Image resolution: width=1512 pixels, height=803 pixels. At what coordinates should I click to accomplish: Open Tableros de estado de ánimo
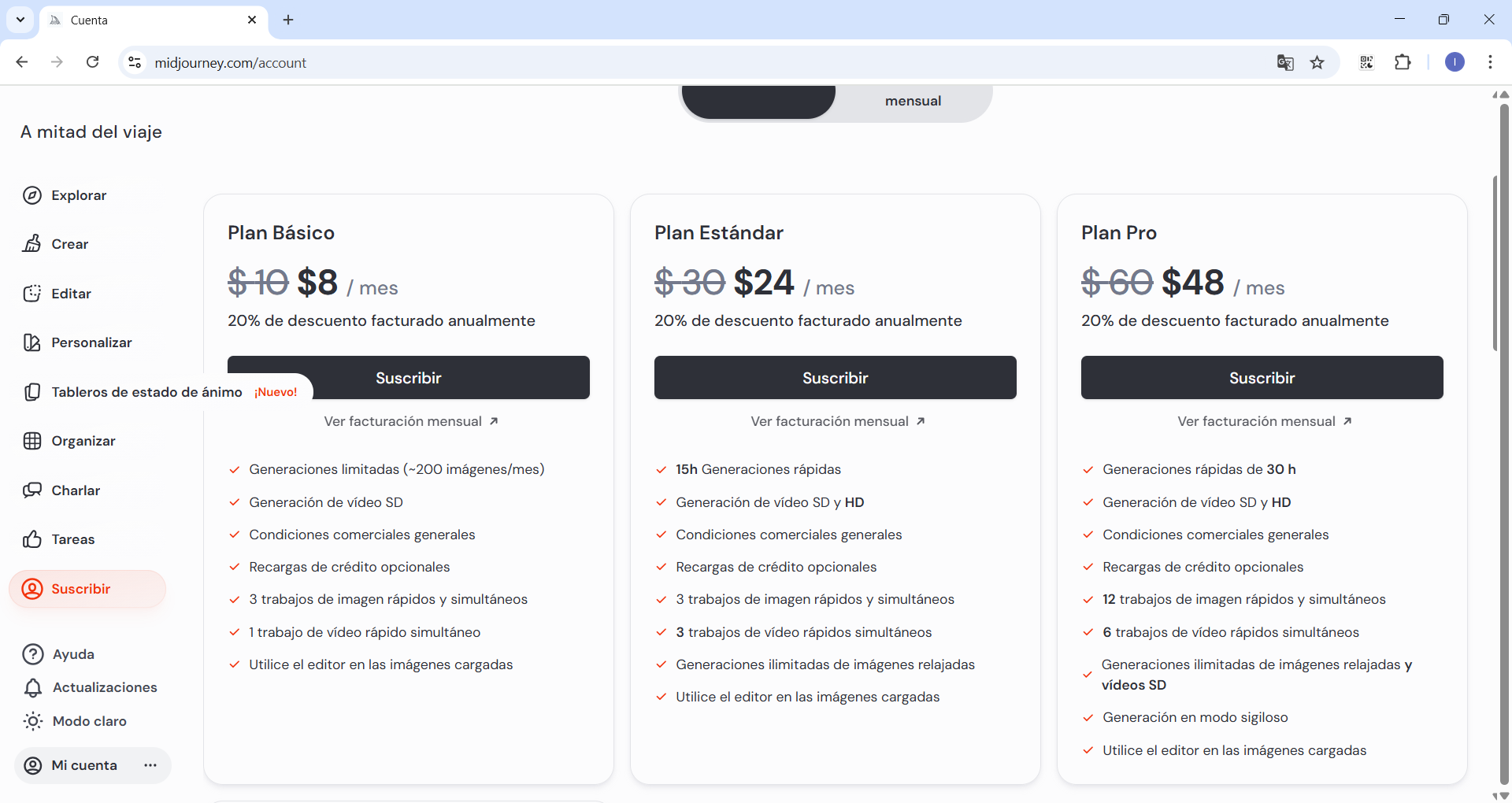click(x=146, y=392)
